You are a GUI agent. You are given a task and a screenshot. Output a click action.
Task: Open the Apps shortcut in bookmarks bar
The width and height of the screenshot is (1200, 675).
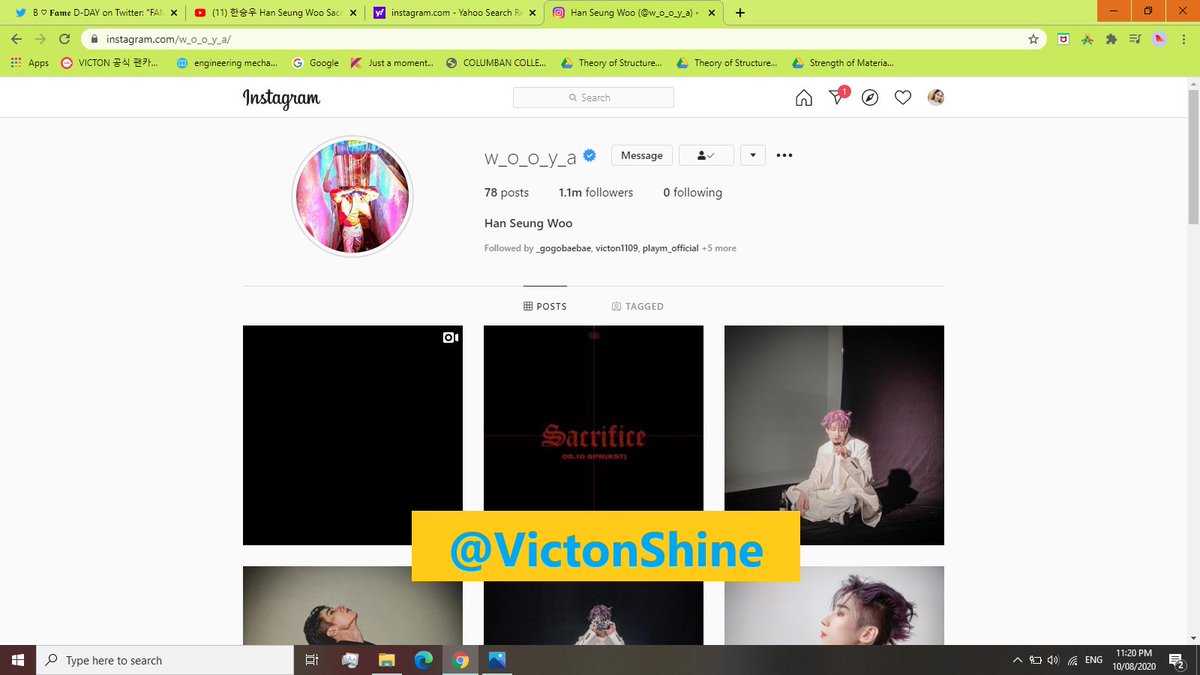pos(29,62)
